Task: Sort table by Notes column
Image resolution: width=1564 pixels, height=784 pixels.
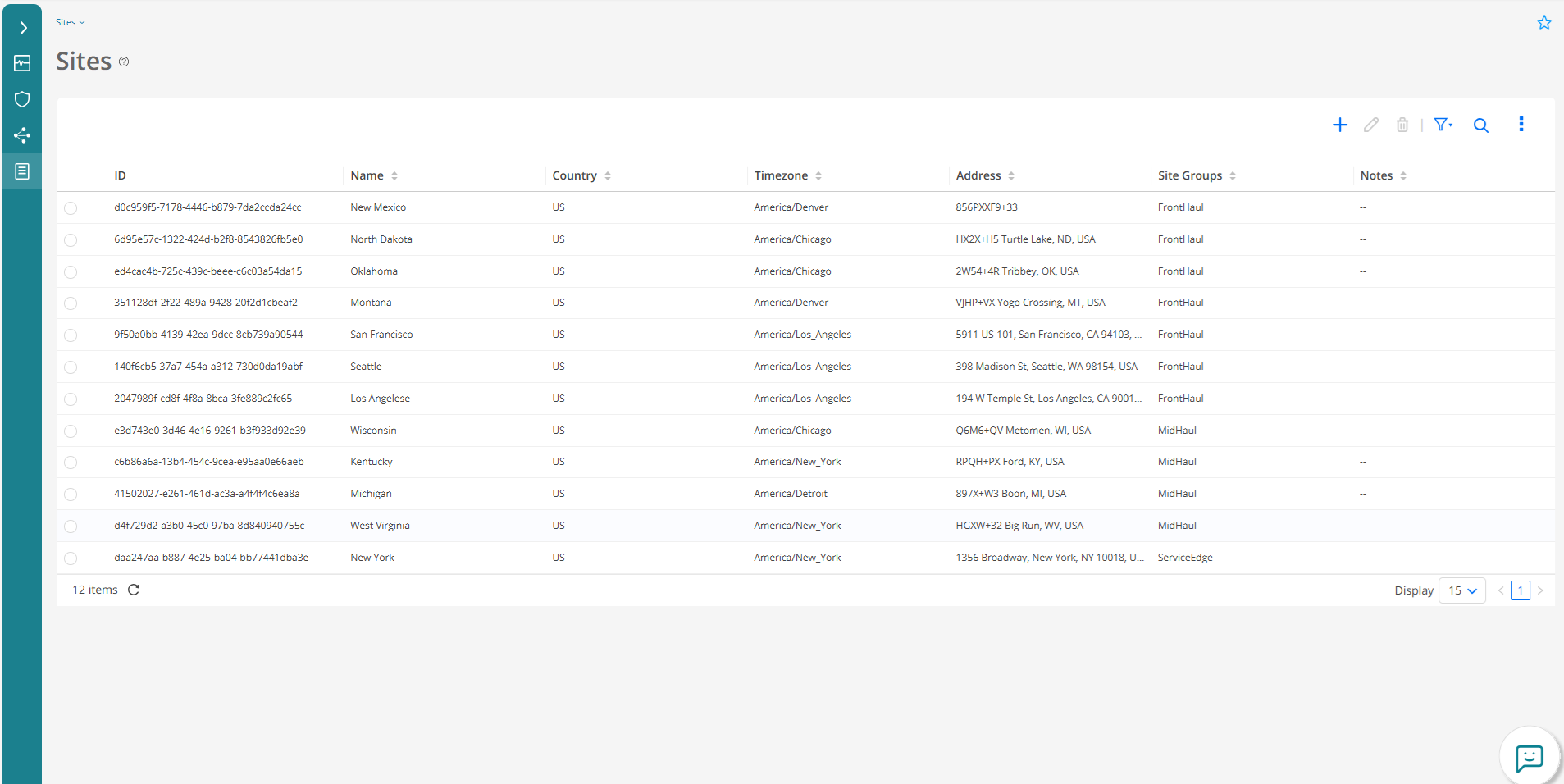Action: coord(1403,175)
